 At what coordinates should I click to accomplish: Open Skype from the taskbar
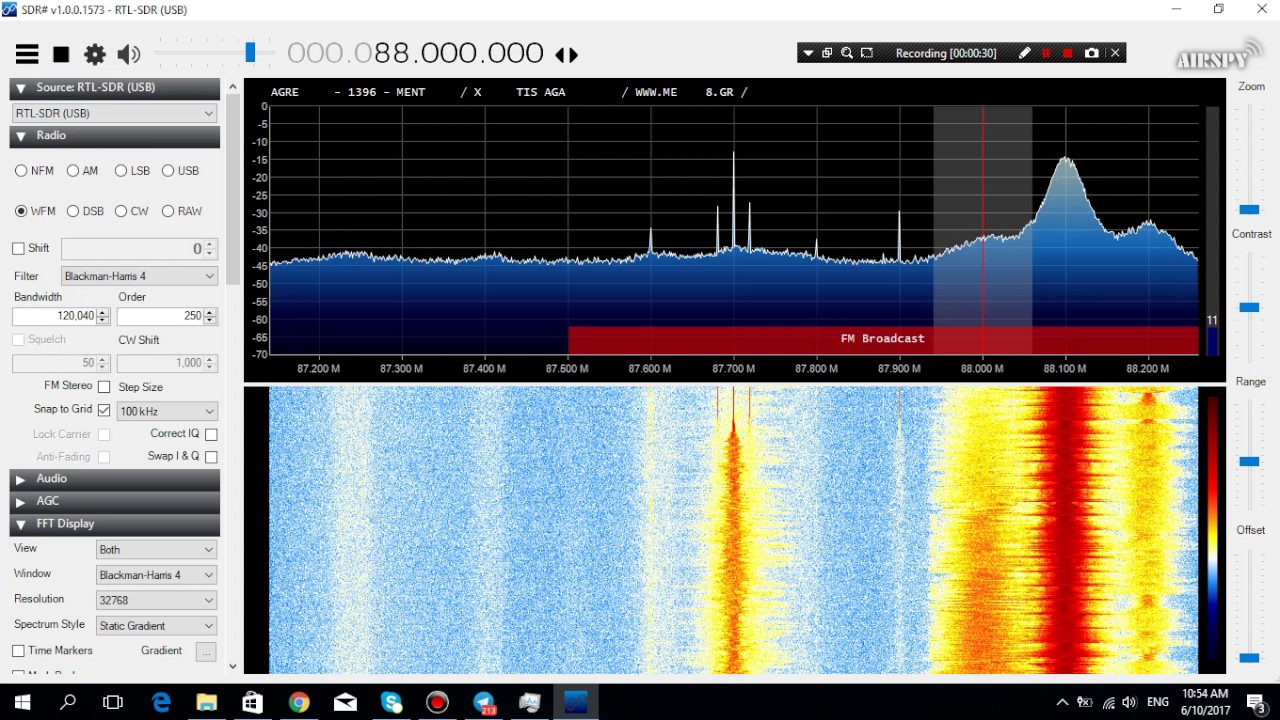391,702
